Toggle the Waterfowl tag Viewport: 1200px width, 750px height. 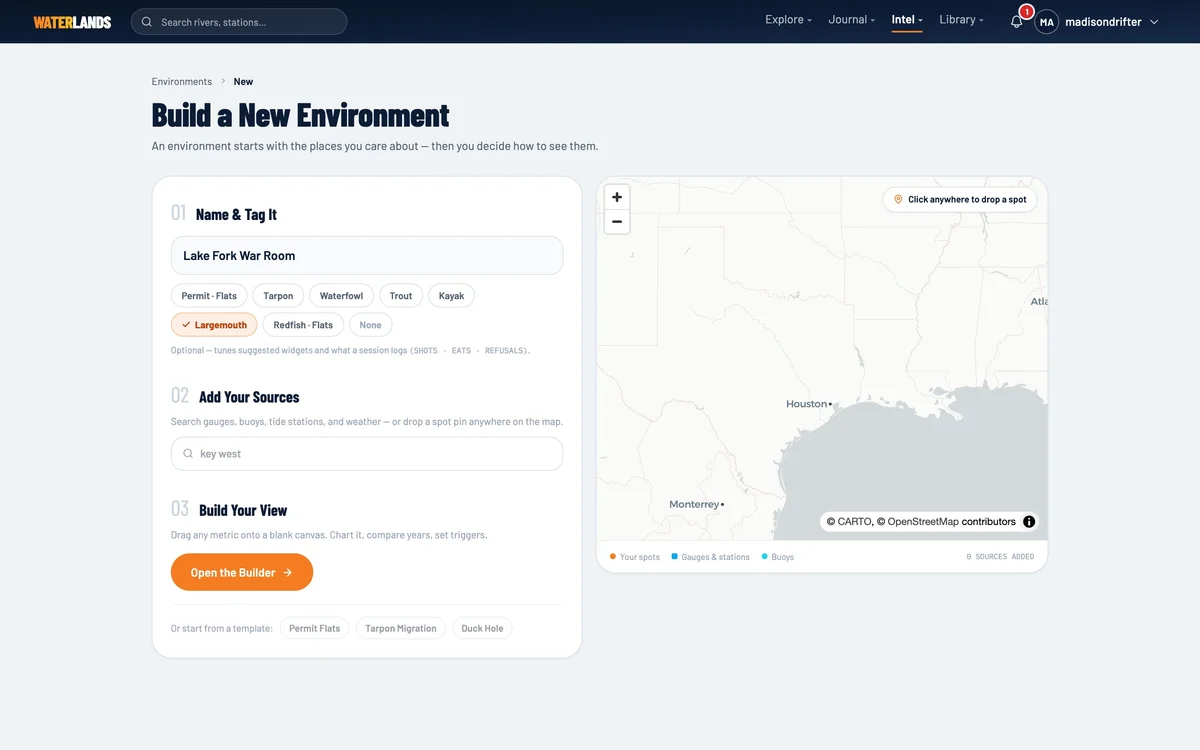(x=341, y=296)
